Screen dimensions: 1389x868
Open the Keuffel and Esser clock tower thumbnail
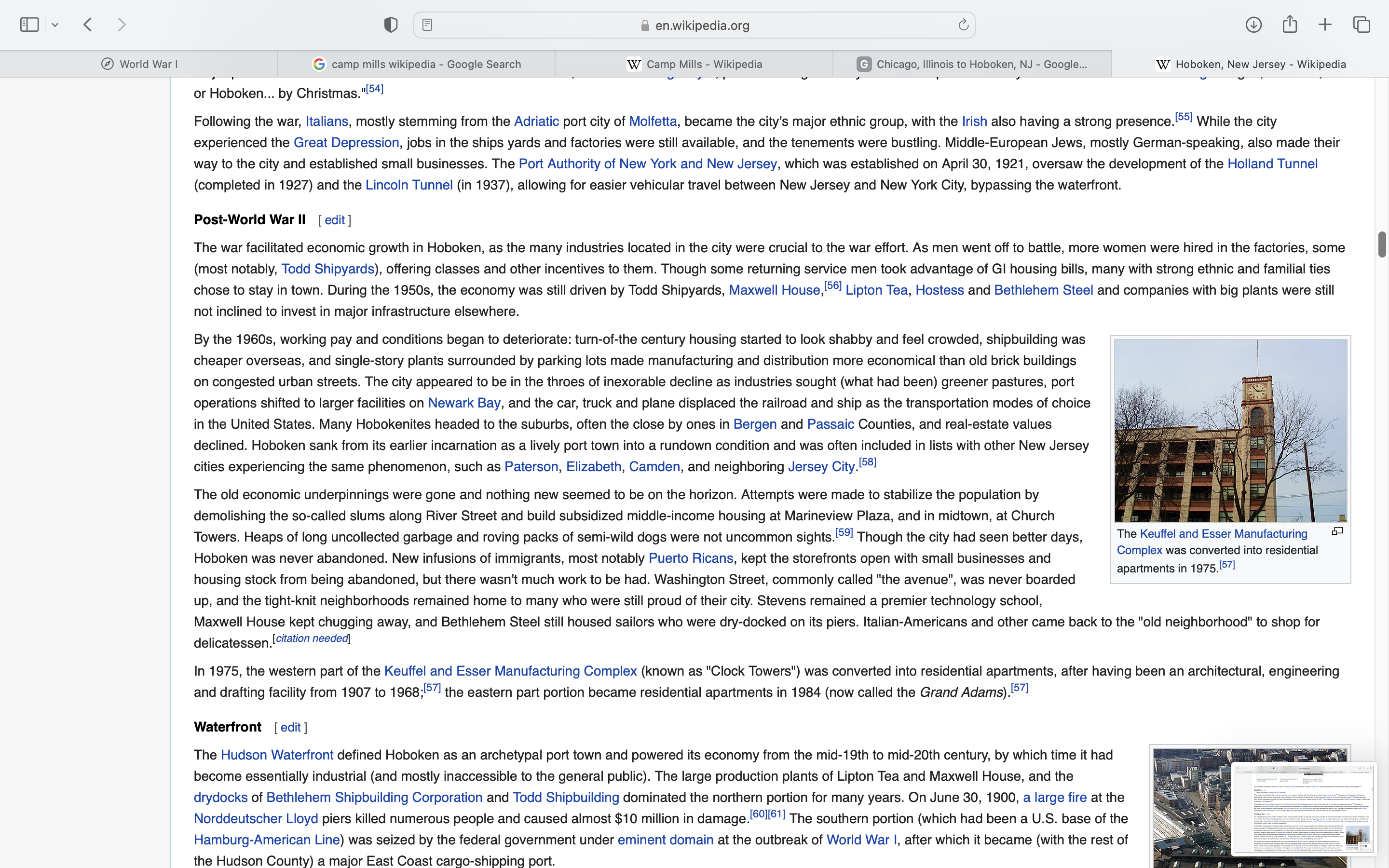(x=1230, y=430)
